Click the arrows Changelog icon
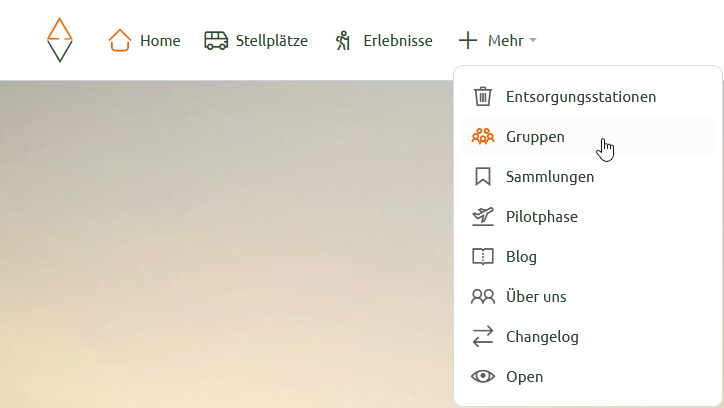The width and height of the screenshot is (724, 408). coord(483,337)
